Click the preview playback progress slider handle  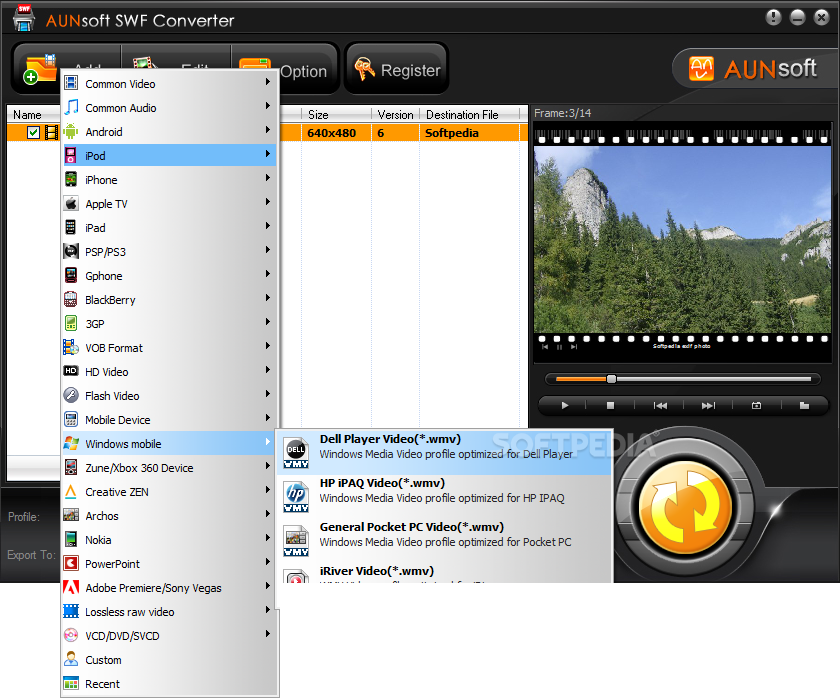[x=611, y=379]
